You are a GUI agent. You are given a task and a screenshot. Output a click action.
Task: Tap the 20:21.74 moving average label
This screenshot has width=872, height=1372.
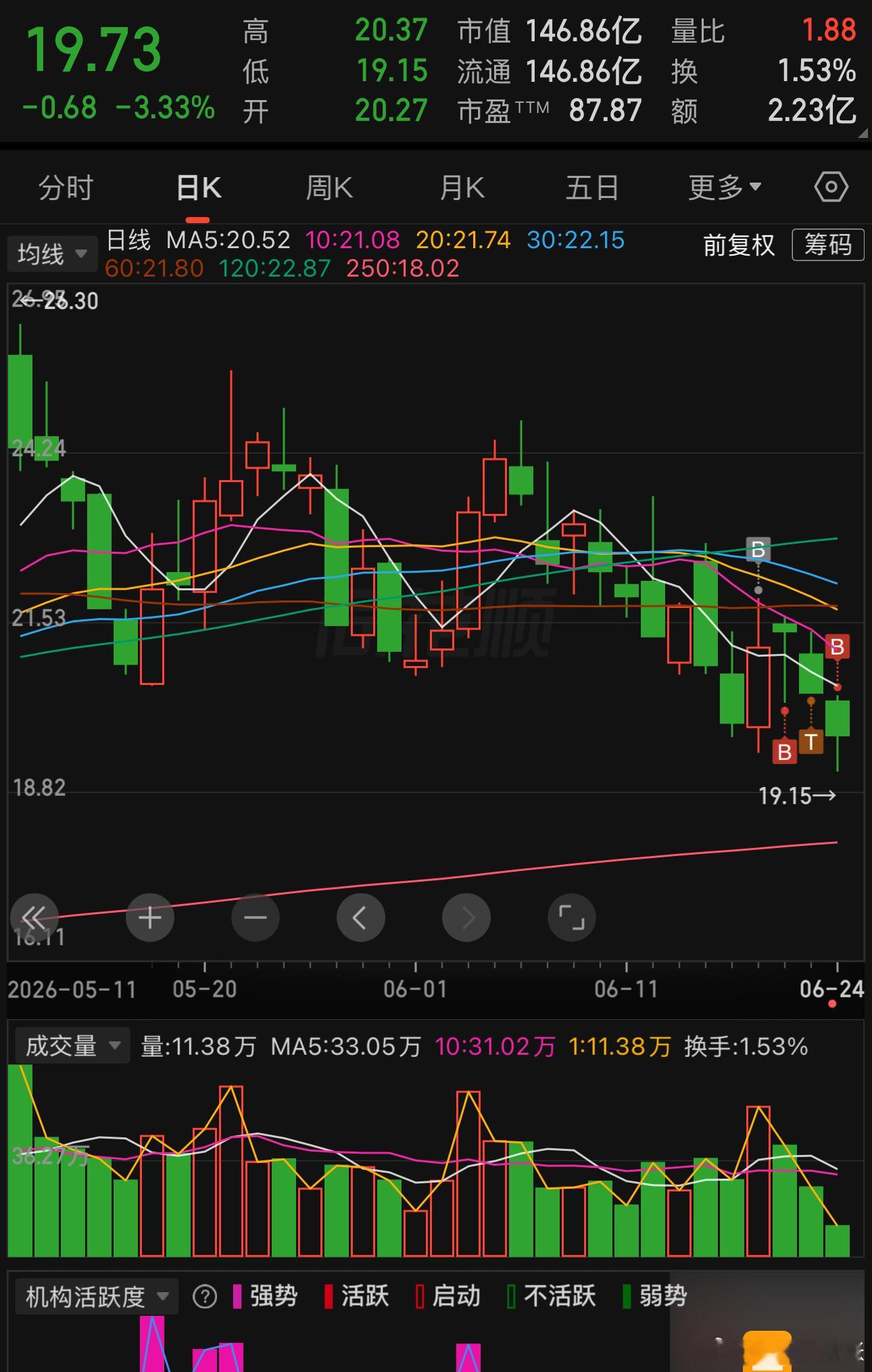(x=464, y=240)
